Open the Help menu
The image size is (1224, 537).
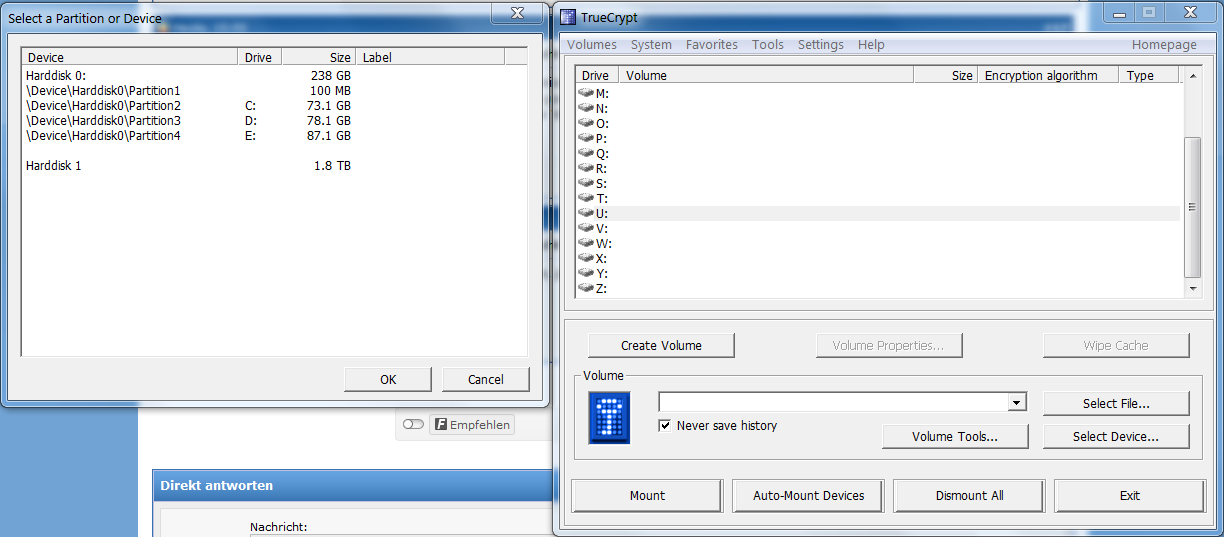[871, 44]
